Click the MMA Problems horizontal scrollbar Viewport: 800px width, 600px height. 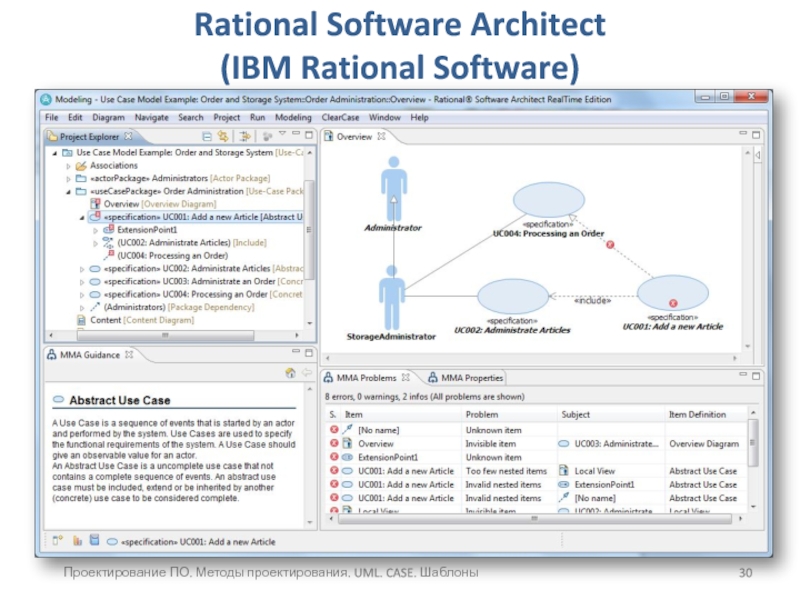tap(535, 518)
